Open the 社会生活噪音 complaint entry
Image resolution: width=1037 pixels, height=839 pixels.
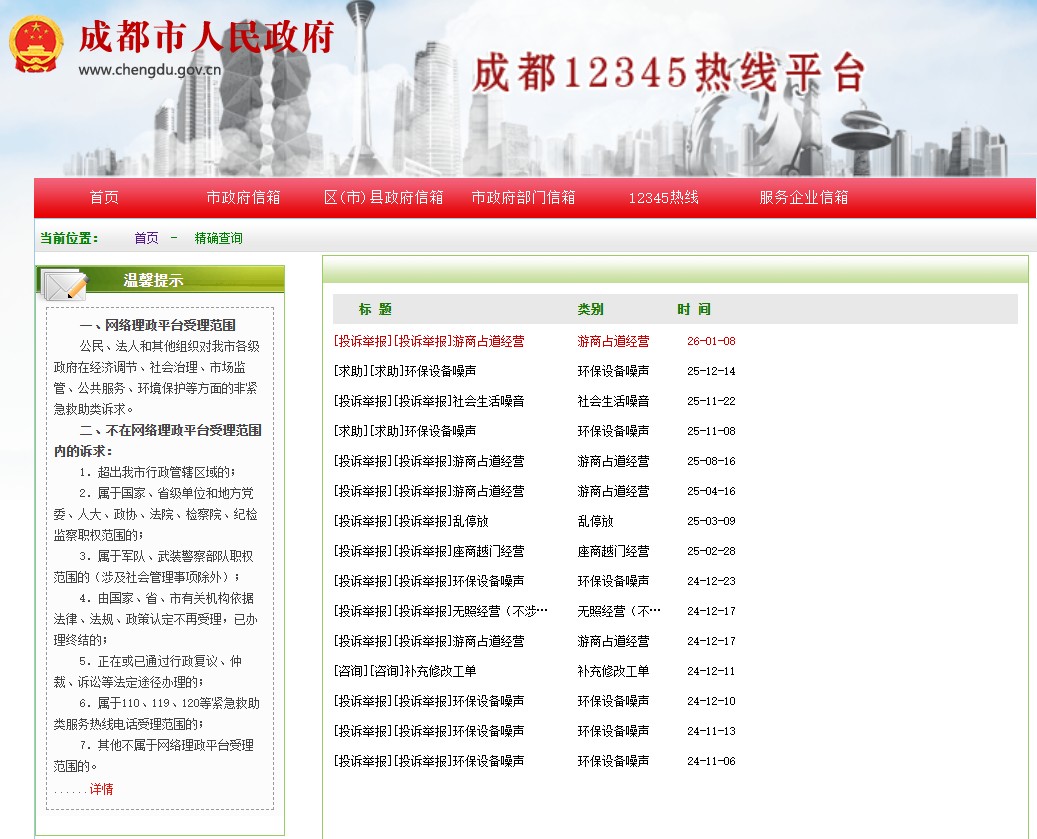429,401
